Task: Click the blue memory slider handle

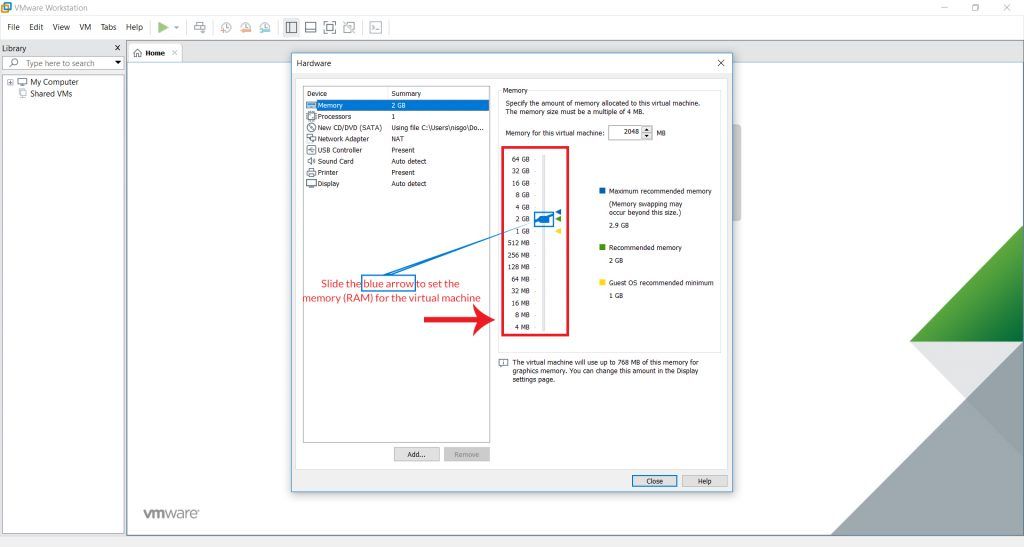Action: [543, 219]
